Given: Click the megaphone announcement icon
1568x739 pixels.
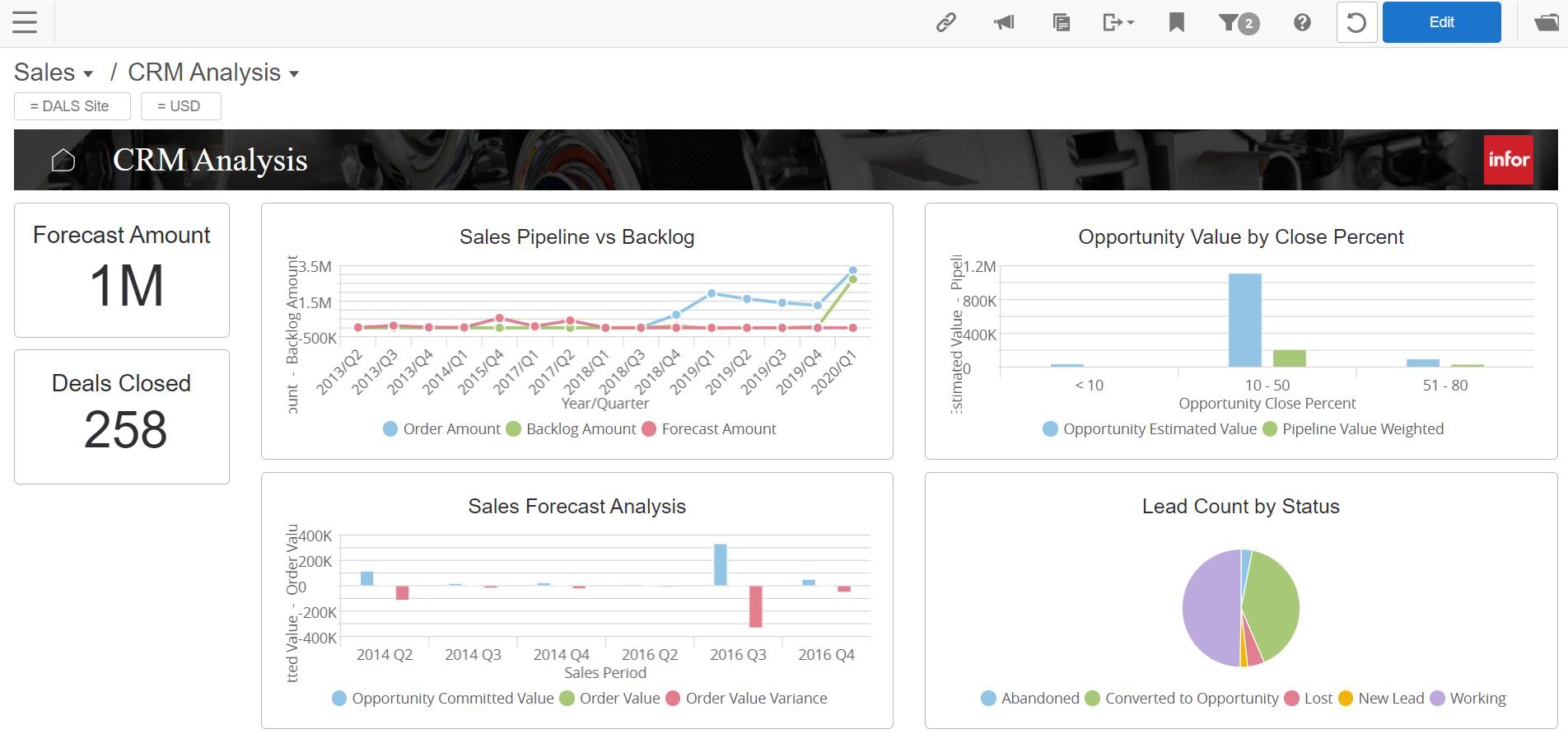Looking at the screenshot, I should (1004, 22).
